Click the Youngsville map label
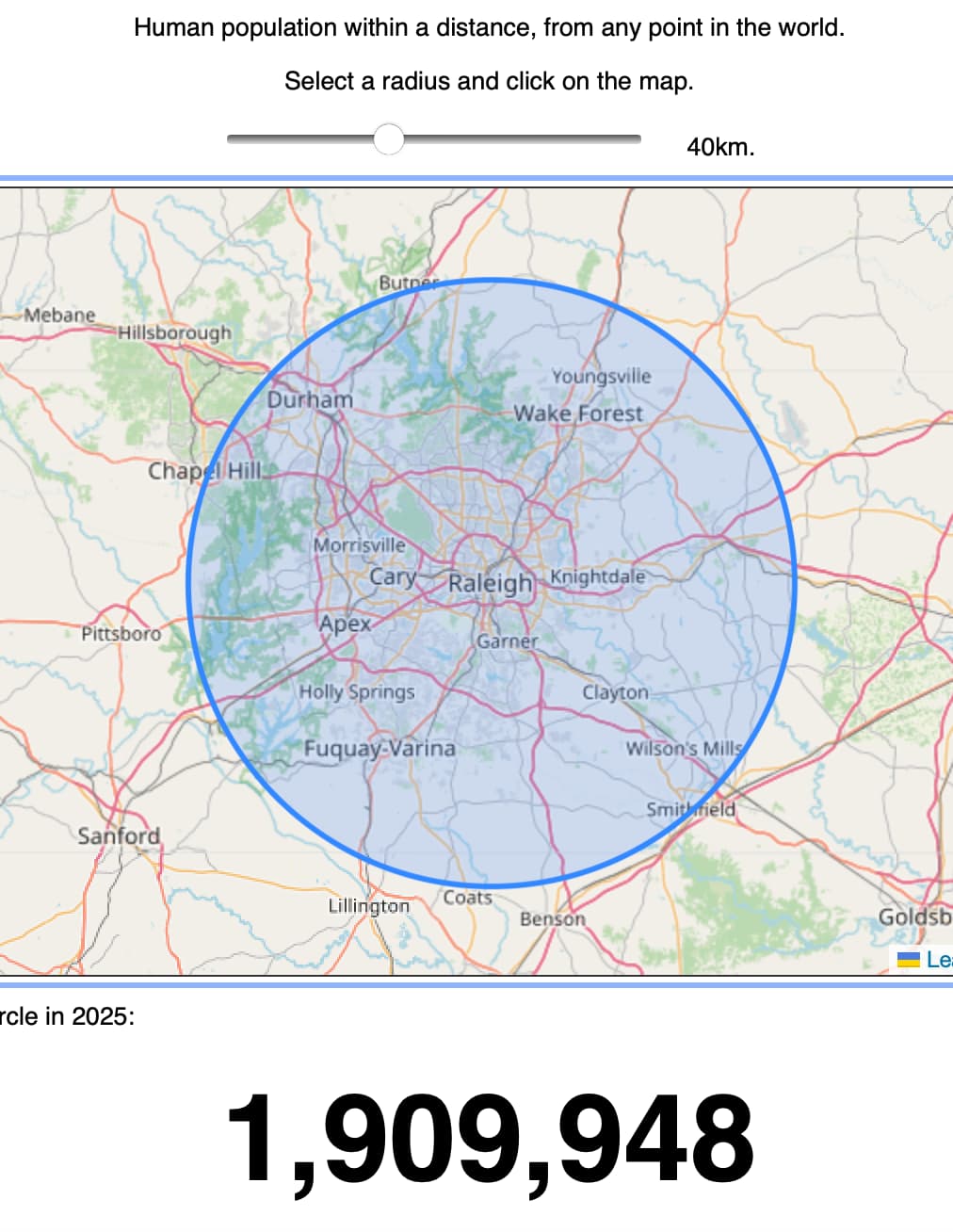Viewport: 953px width, 1232px height. point(601,377)
